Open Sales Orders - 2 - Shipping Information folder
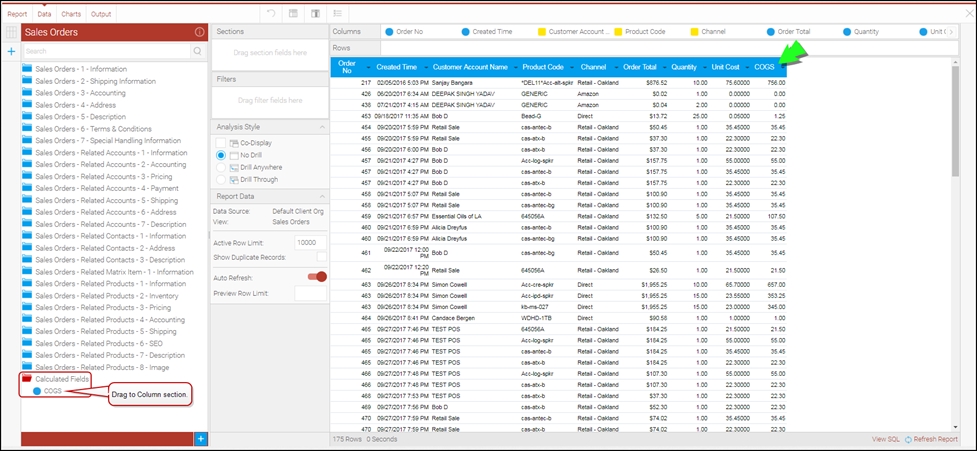Screen dimensions: 977x451 [95, 81]
